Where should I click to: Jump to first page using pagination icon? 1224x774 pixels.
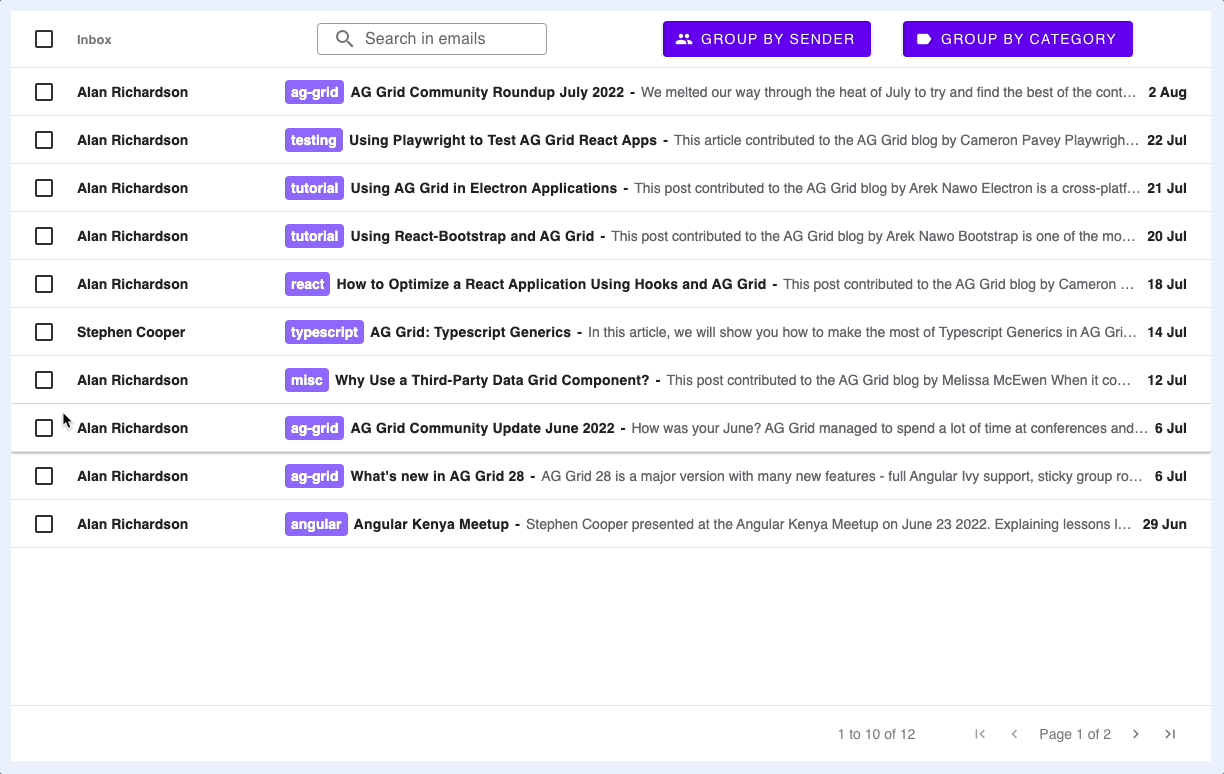pos(979,733)
